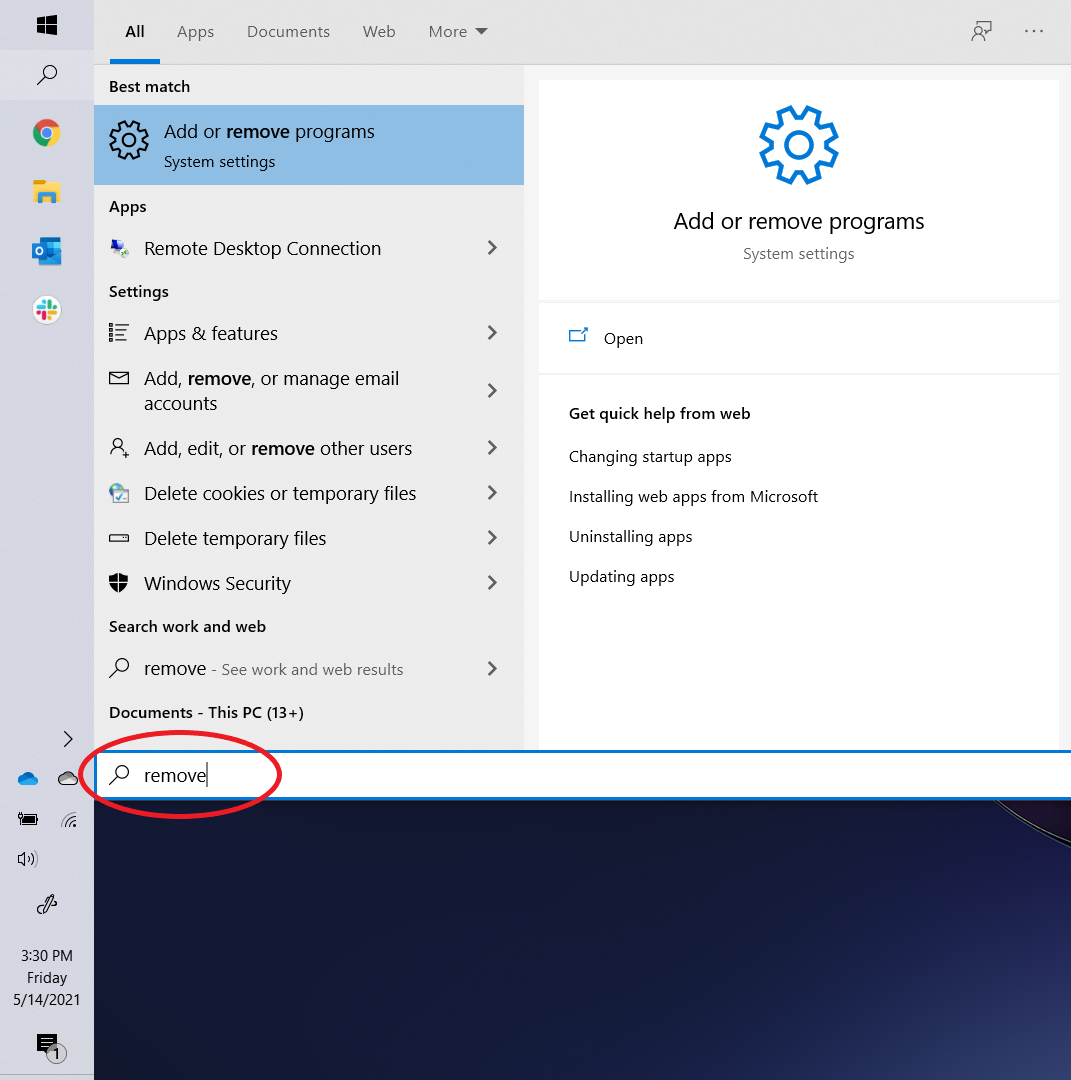Click the volume speaker tray icon

point(27,859)
